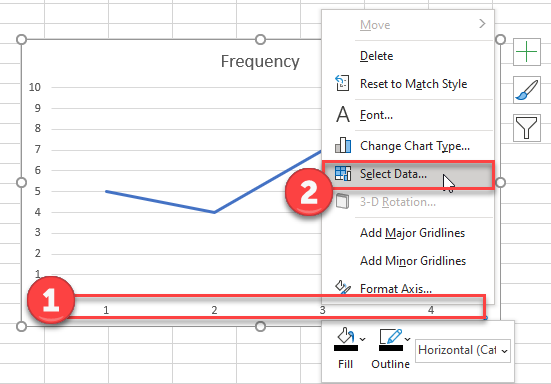Click the Outline label in mini toolbar
This screenshot has width=551, height=384.
tap(390, 364)
